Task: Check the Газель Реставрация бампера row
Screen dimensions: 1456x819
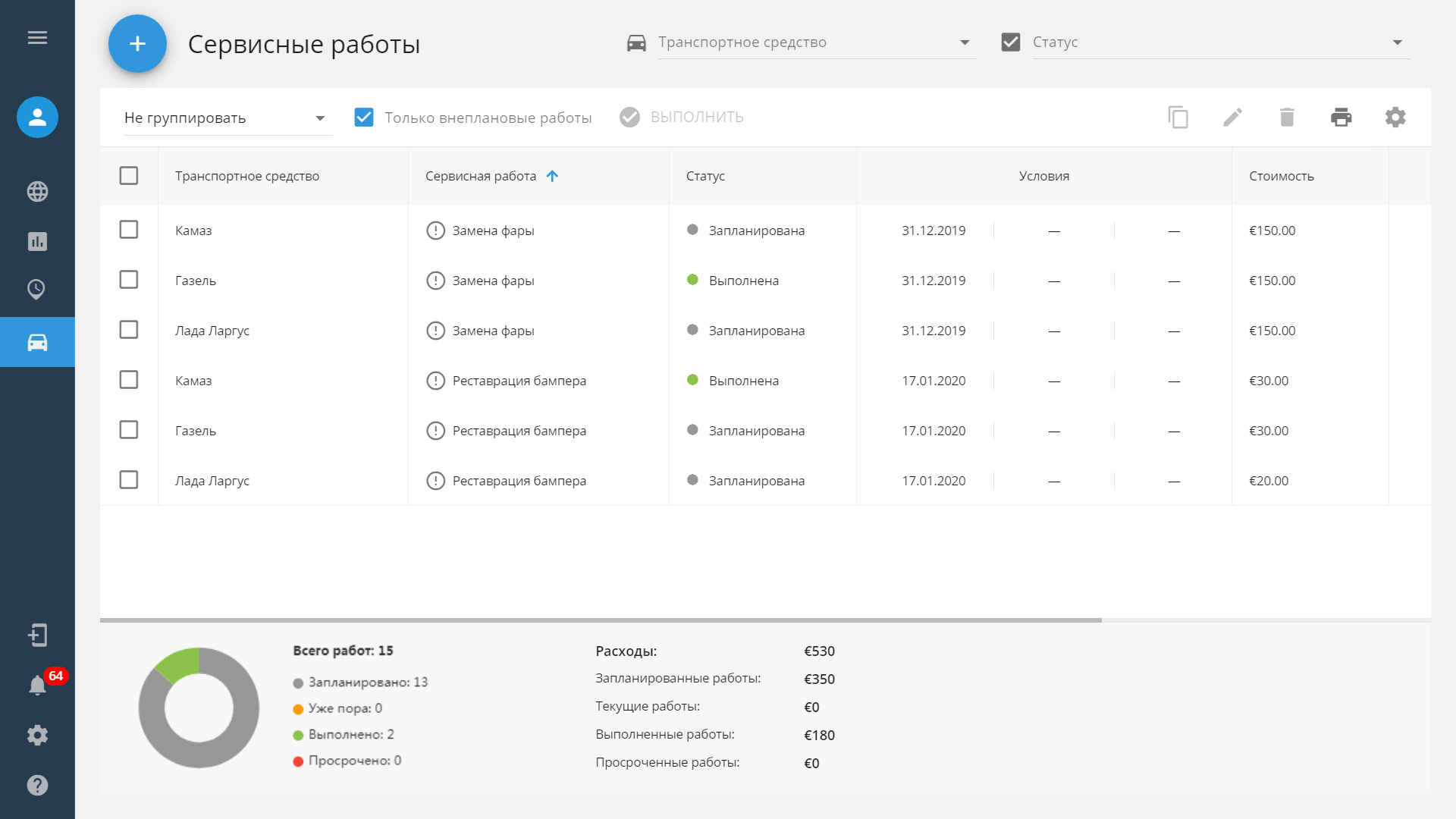Action: [x=129, y=430]
